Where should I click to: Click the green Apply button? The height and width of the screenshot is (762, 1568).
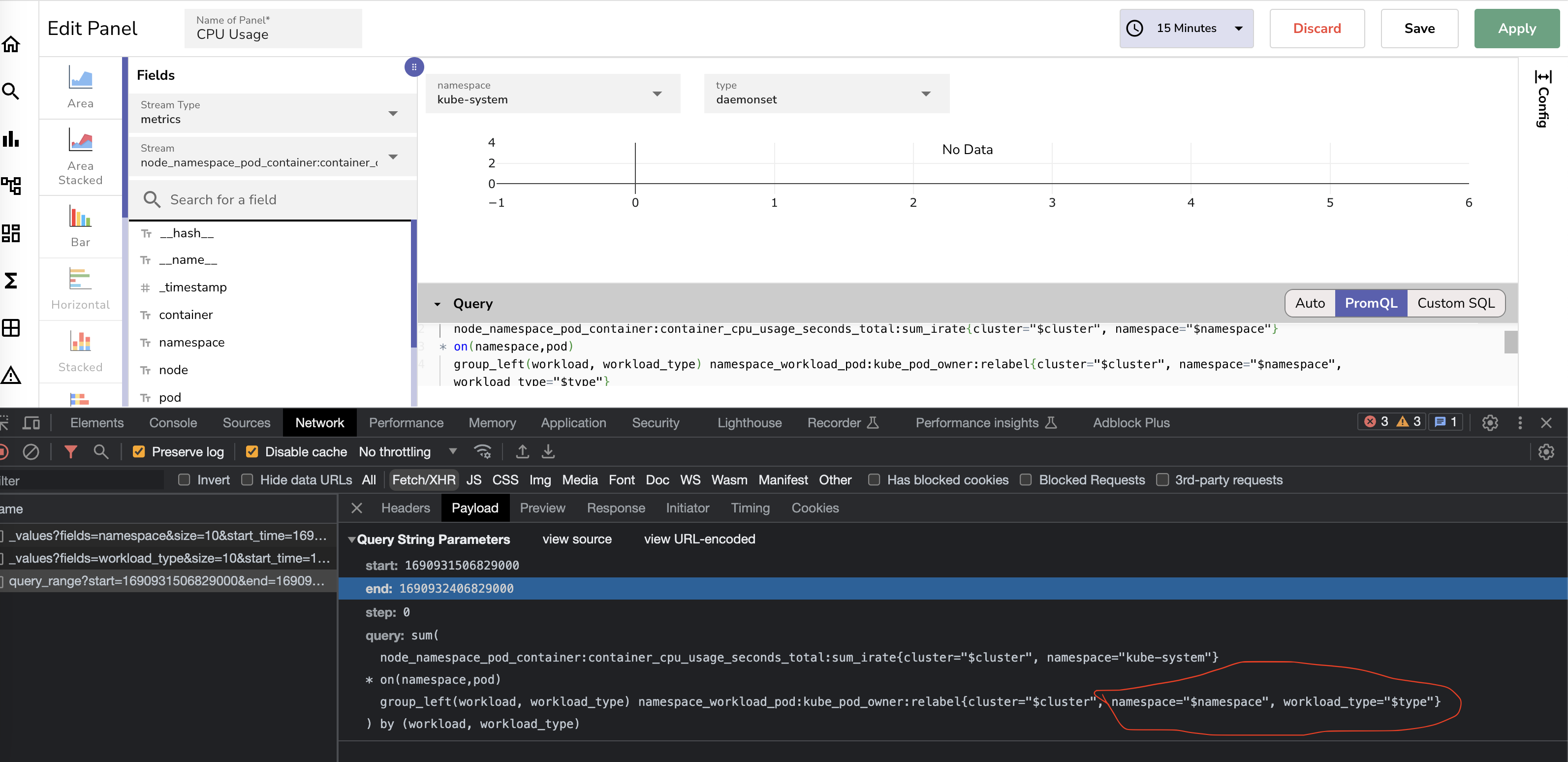click(x=1516, y=28)
